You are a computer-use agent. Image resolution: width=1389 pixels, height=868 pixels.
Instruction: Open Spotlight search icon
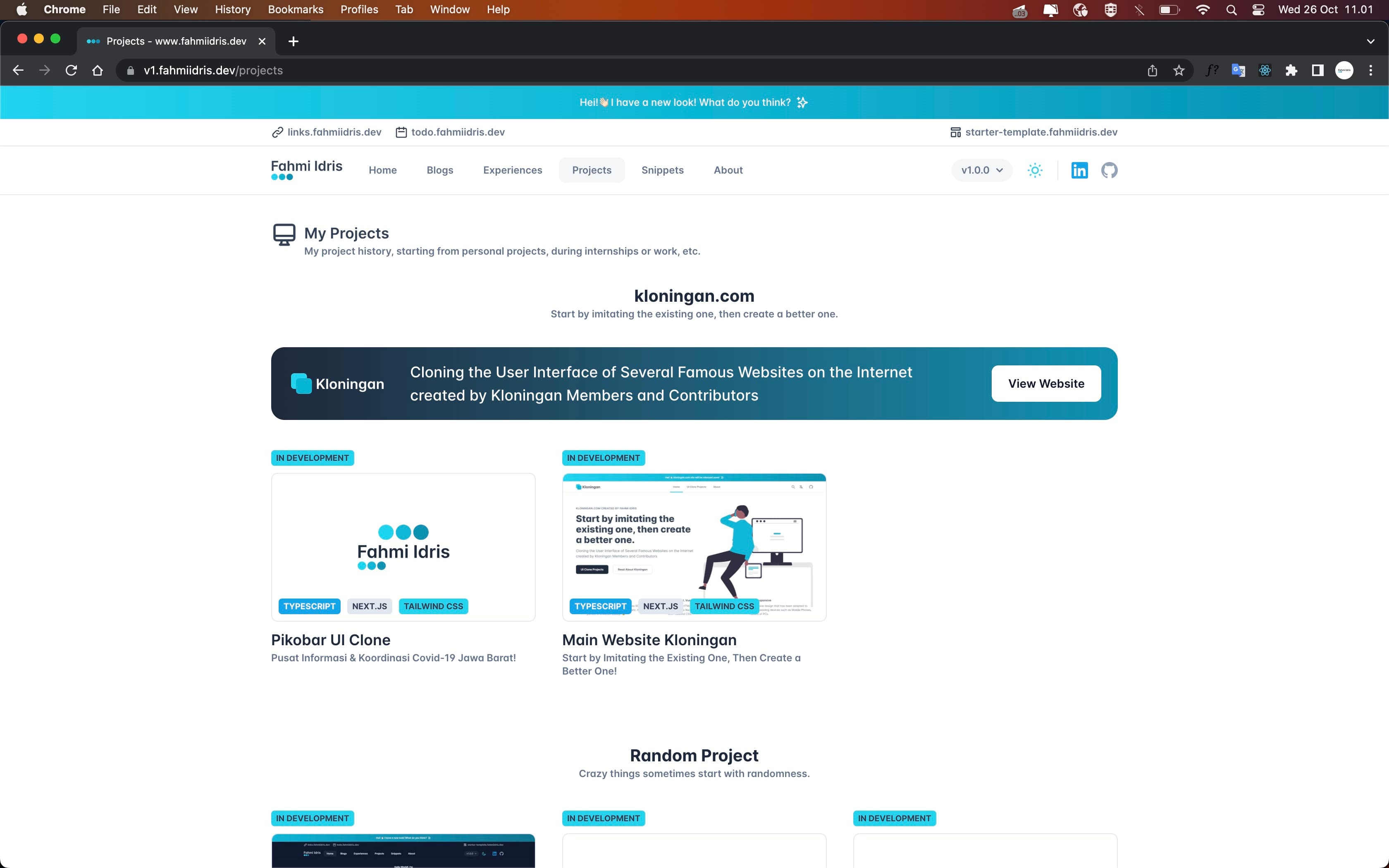point(1231,9)
